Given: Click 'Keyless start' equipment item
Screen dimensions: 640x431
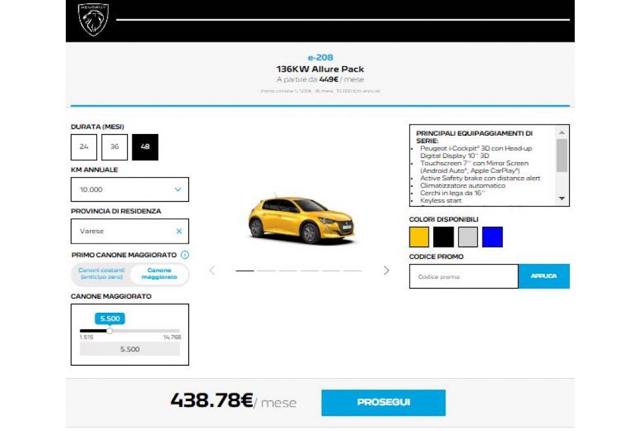Looking at the screenshot, I should point(441,200).
